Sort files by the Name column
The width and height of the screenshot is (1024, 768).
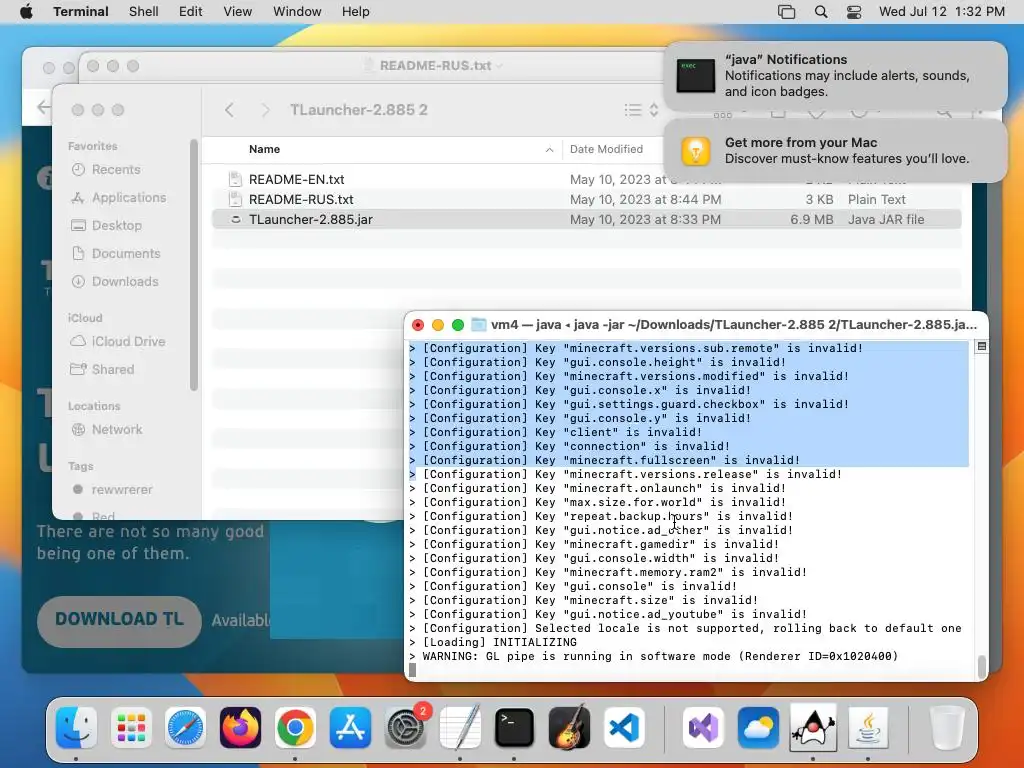click(264, 149)
